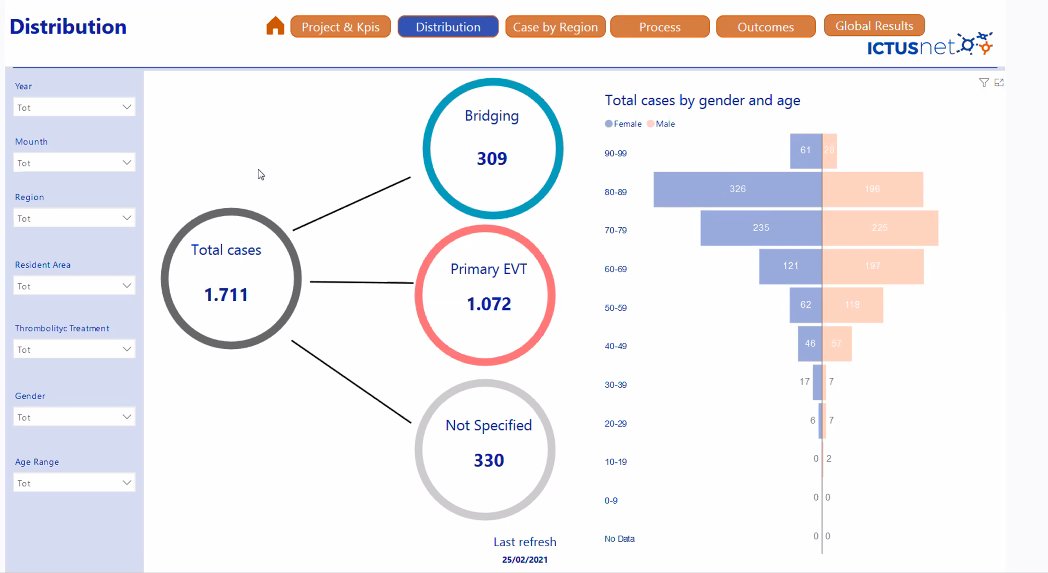Image resolution: width=1048 pixels, height=573 pixels.
Task: Click the No Data axis label
Action: pos(620,539)
